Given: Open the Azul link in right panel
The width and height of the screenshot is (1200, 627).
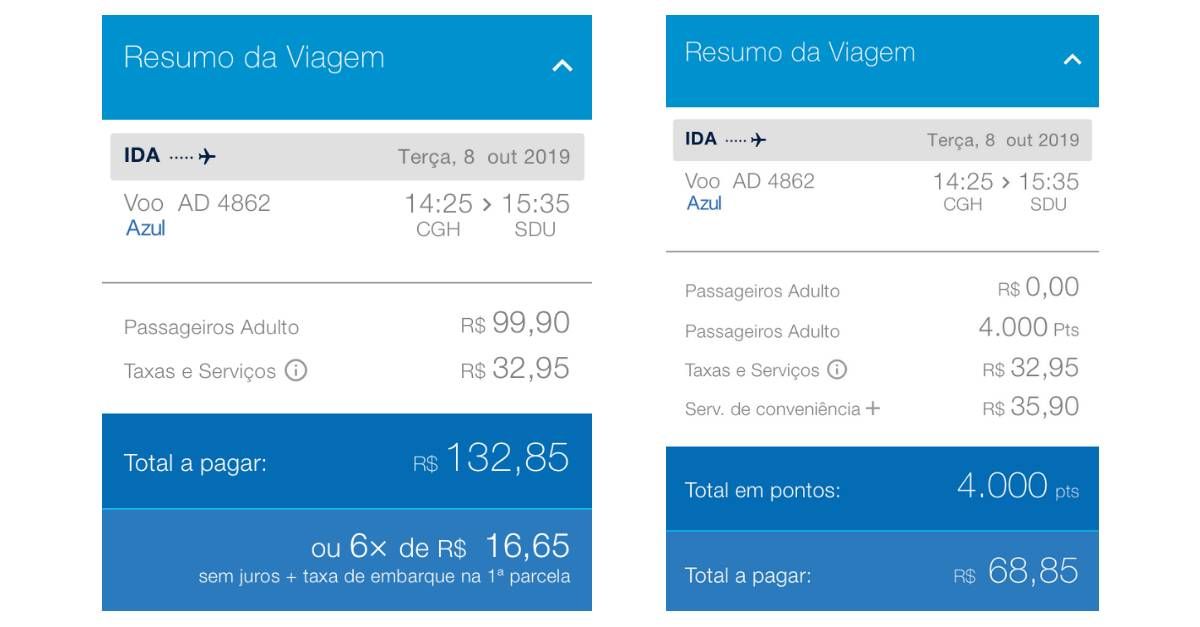Looking at the screenshot, I should point(704,203).
